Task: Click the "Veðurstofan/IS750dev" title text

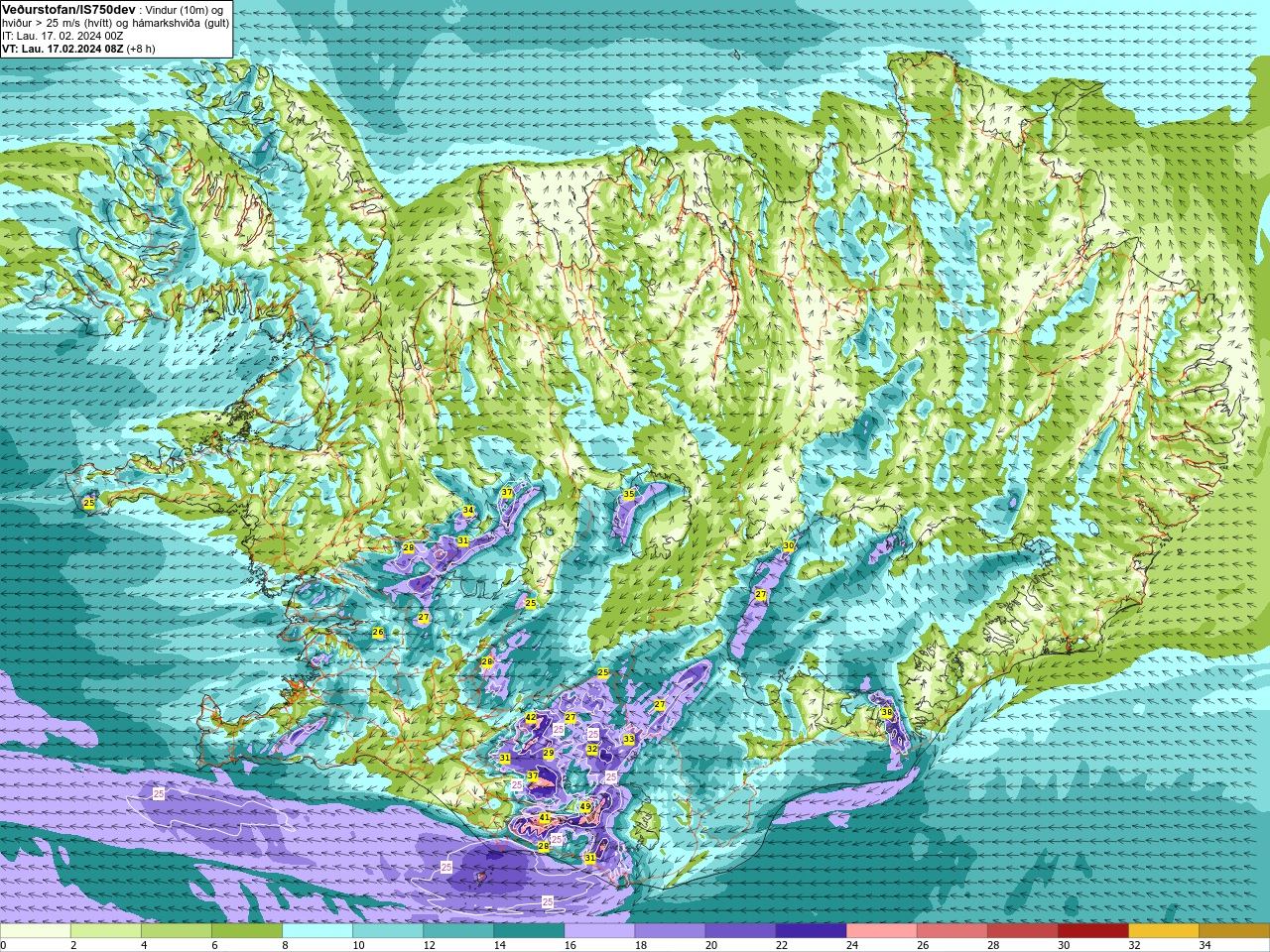Action: [x=68, y=9]
